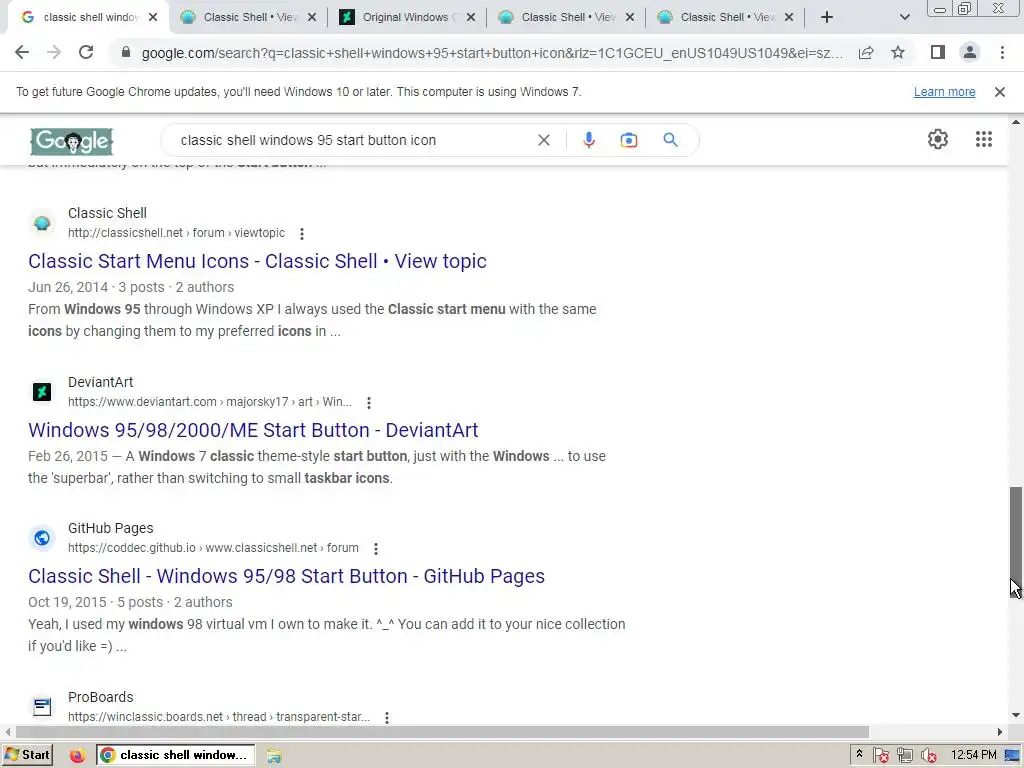Click the ProBoards result site name
This screenshot has width=1024, height=768.
101,697
